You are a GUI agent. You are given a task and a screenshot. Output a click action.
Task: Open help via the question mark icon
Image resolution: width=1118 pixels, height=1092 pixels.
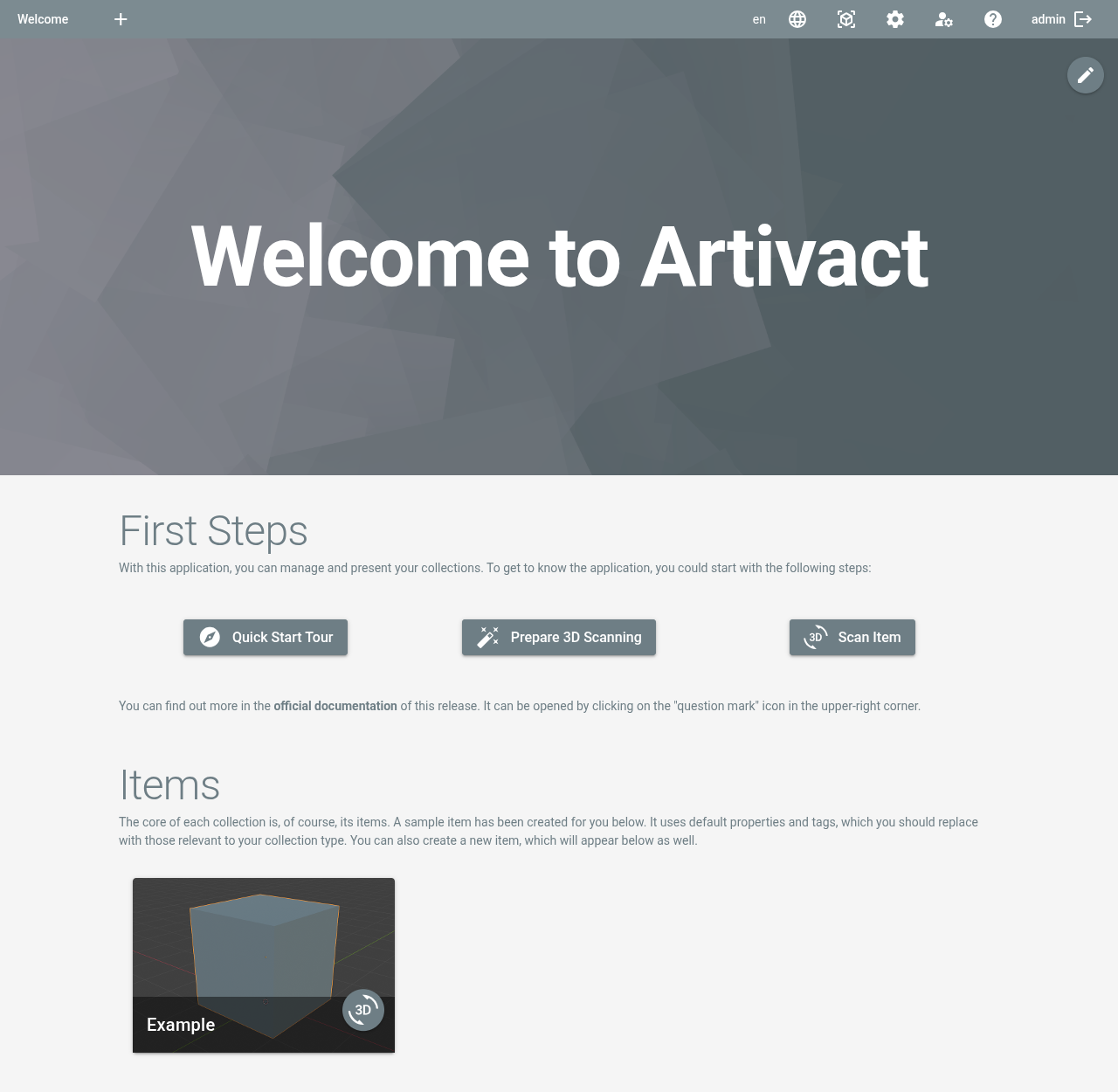click(993, 18)
